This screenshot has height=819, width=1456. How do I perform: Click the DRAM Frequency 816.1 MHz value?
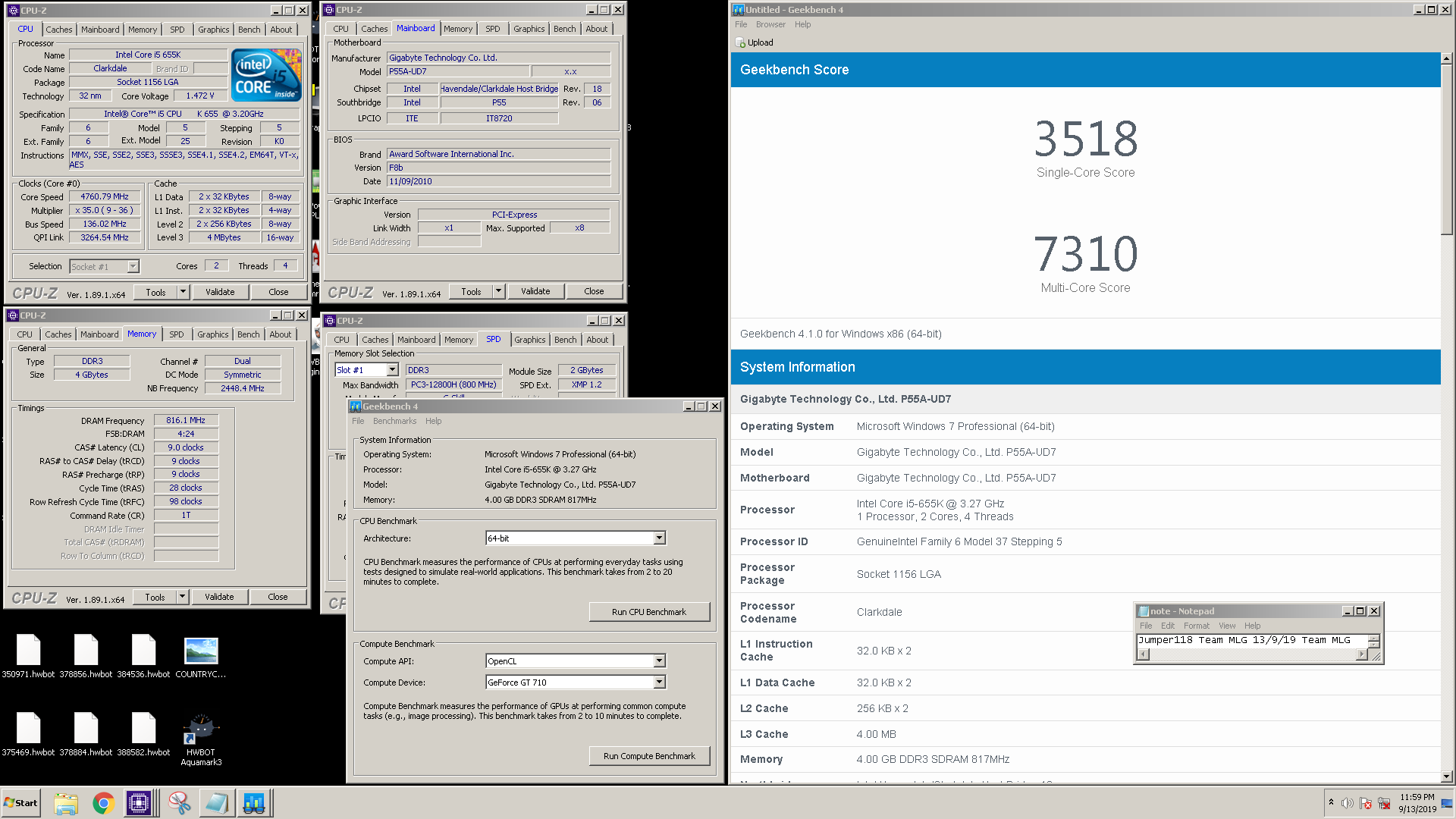pos(186,420)
